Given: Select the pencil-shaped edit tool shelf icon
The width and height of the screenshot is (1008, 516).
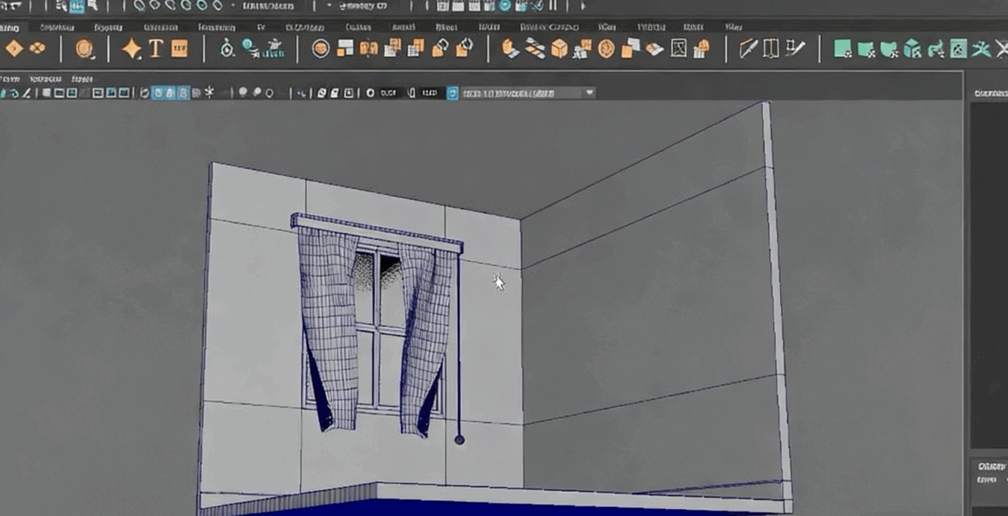Looking at the screenshot, I should (748, 48).
